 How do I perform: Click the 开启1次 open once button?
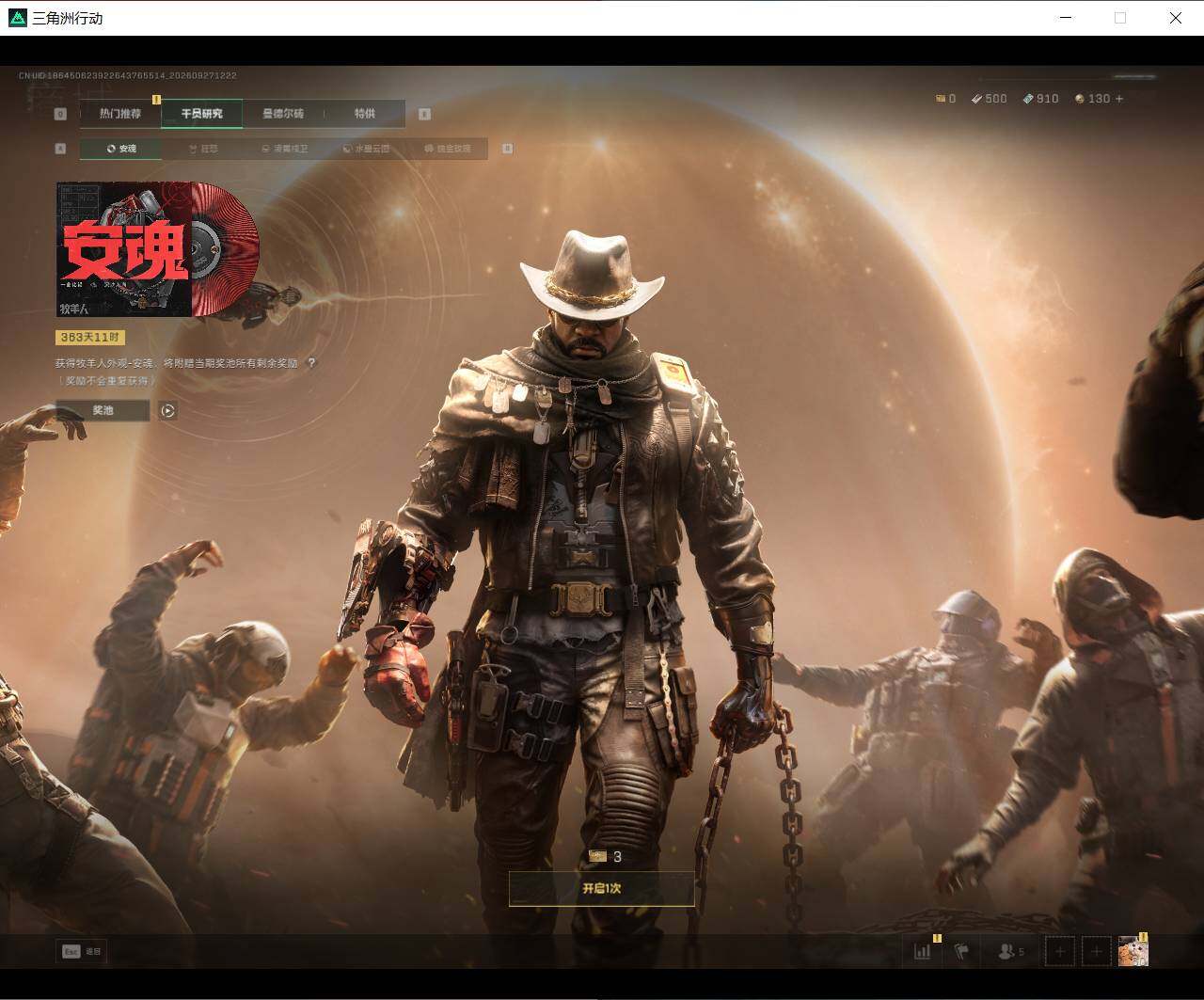click(x=602, y=888)
